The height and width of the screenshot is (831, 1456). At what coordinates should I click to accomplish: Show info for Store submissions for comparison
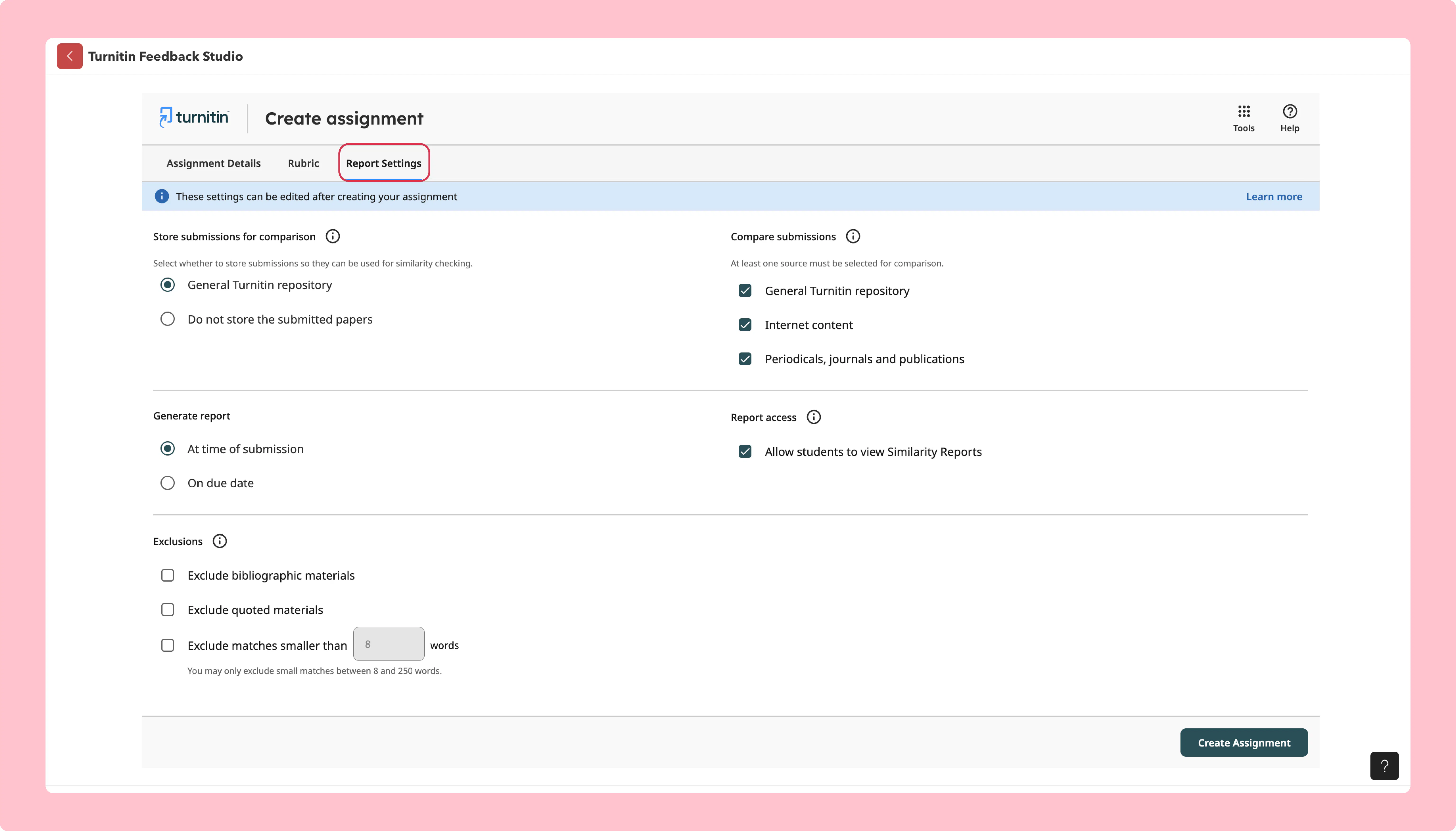pyautogui.click(x=333, y=236)
